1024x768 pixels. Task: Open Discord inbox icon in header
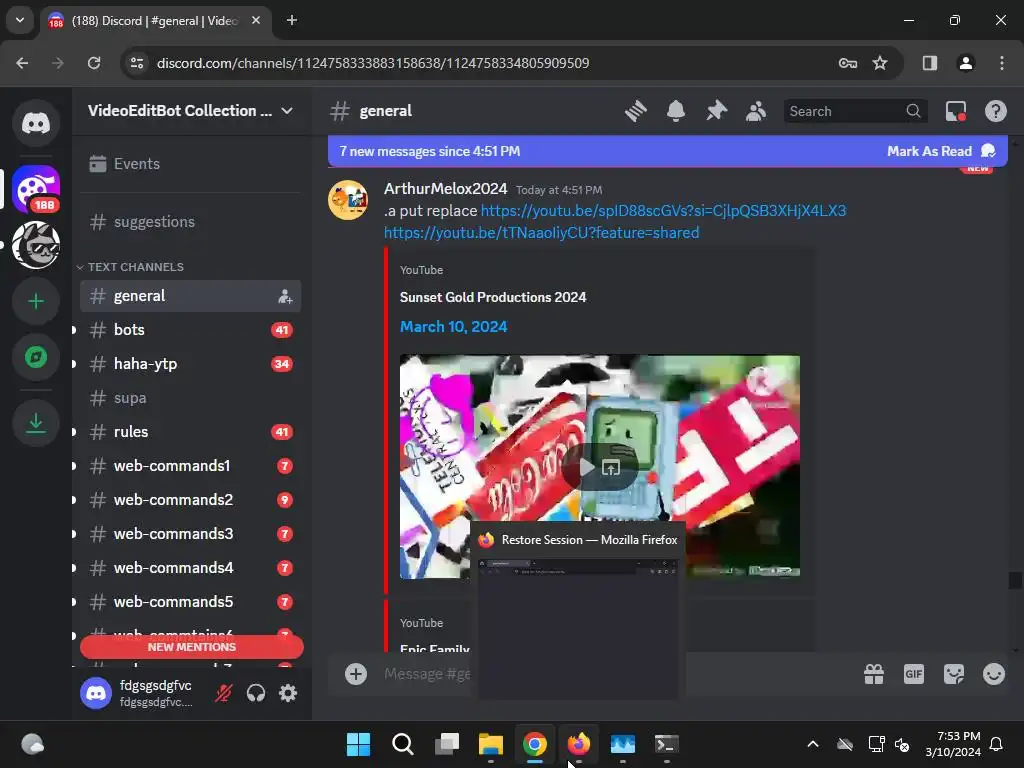(x=955, y=111)
